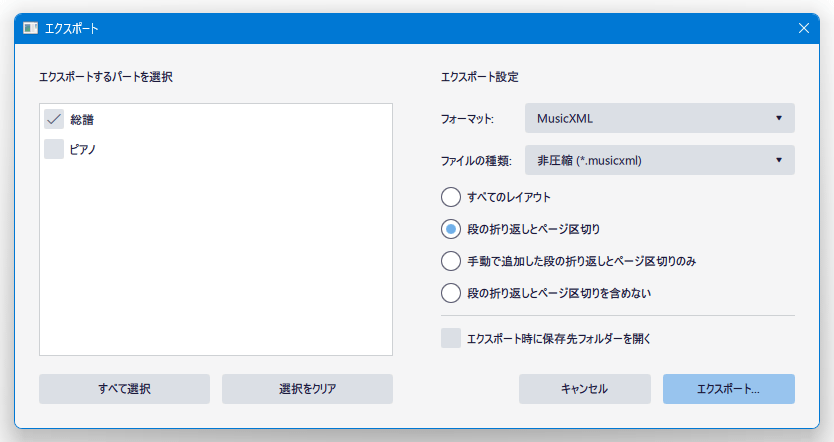
Task: Open the ファイルの種類 dropdown showing 非圧縮
Action: coord(660,160)
